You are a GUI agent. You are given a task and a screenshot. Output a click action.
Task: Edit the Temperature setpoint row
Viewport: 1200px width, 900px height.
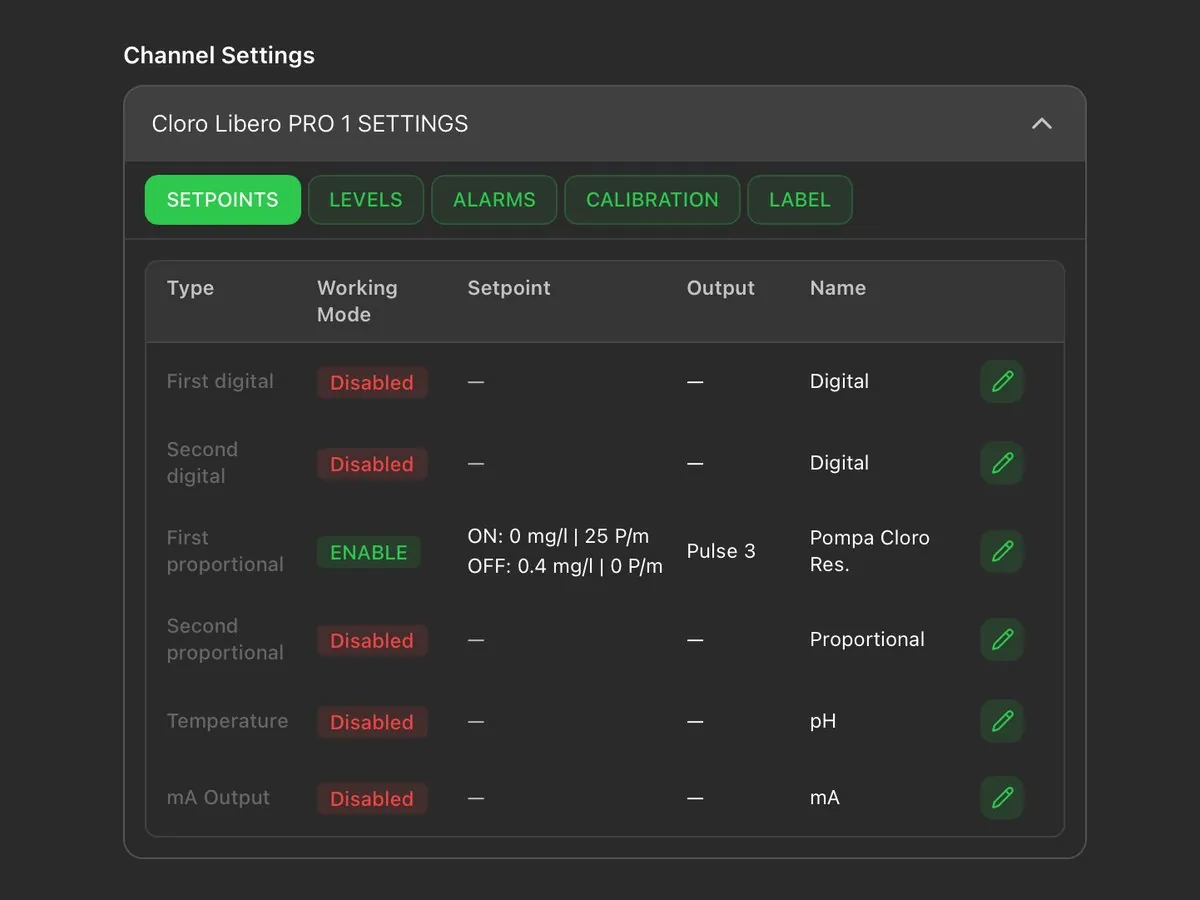pos(1002,721)
